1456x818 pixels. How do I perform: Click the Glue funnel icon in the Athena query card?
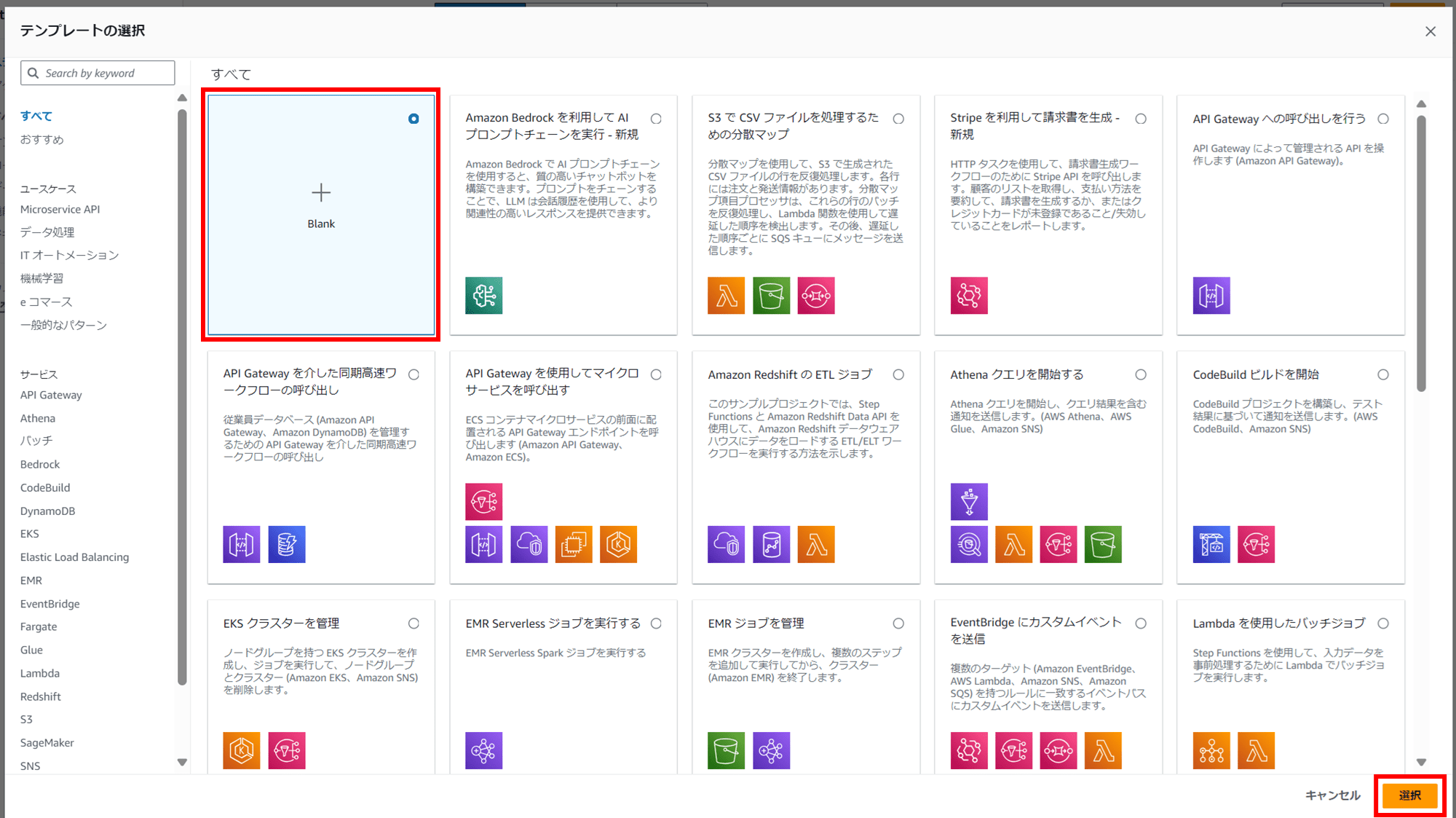[x=969, y=502]
